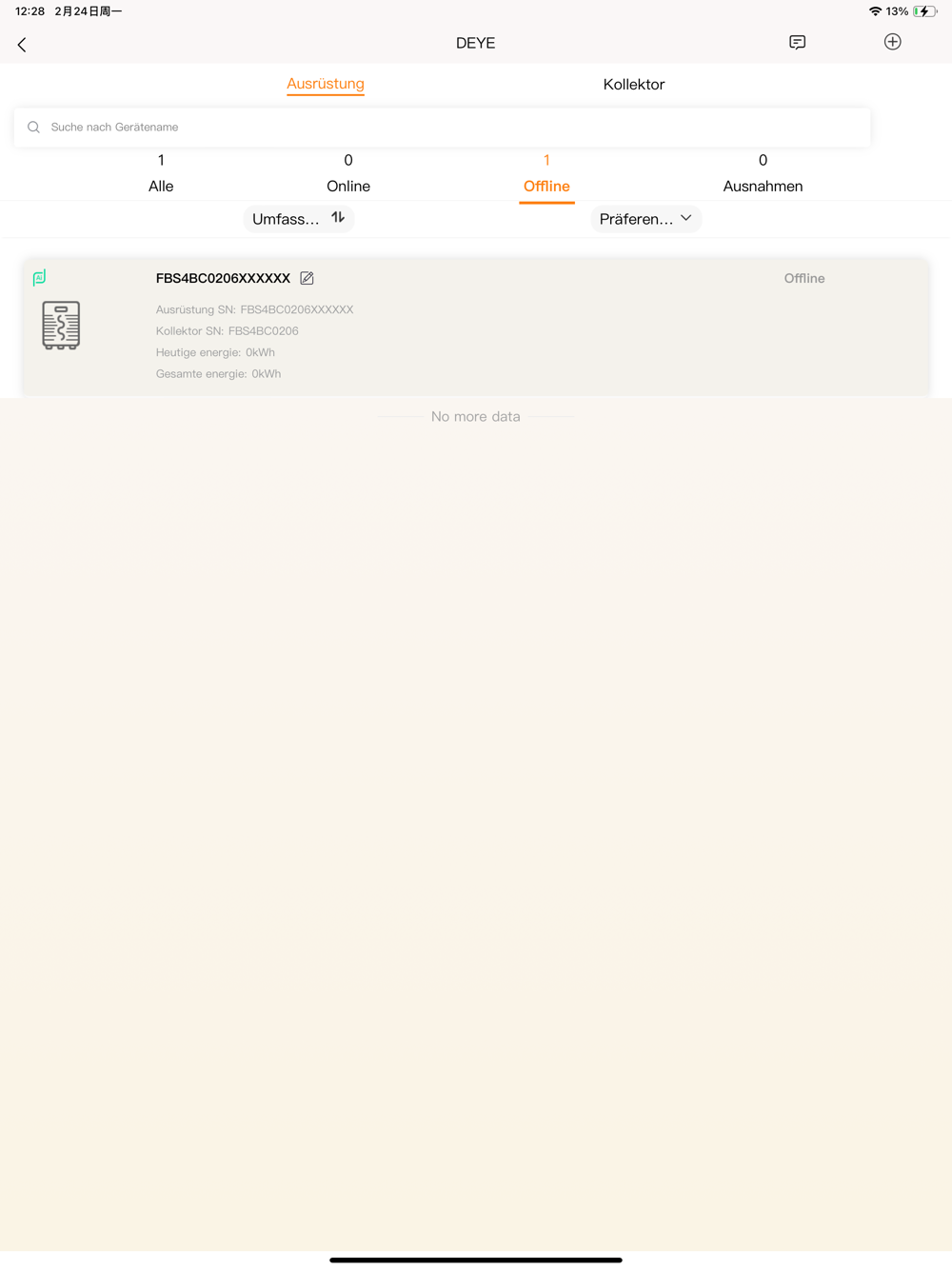This screenshot has width=952, height=1270.
Task: Tap the plus circle add icon
Action: pos(893,42)
